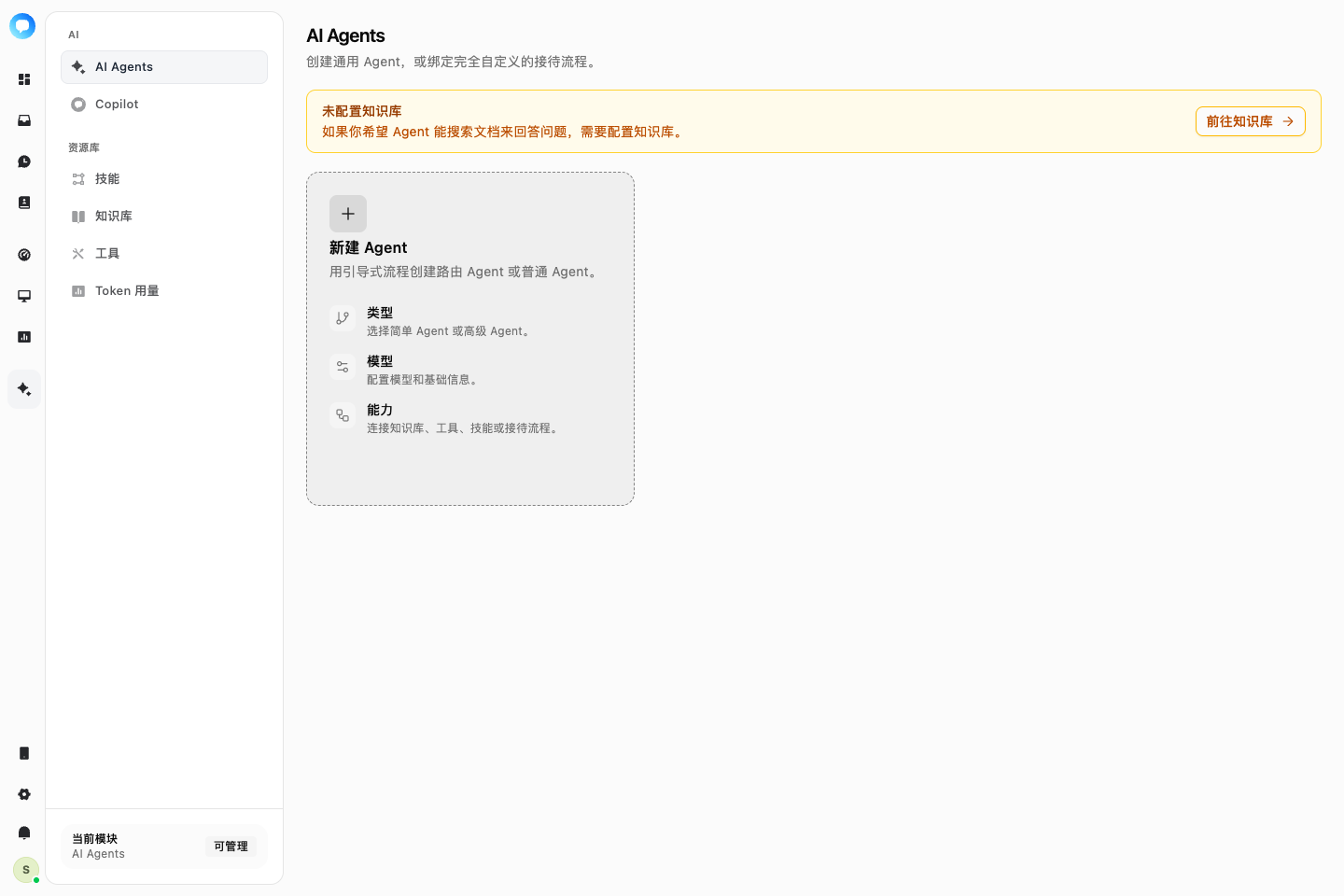Open the gauge speedometer icon in left rail
The width and height of the screenshot is (1344, 896).
[24, 255]
